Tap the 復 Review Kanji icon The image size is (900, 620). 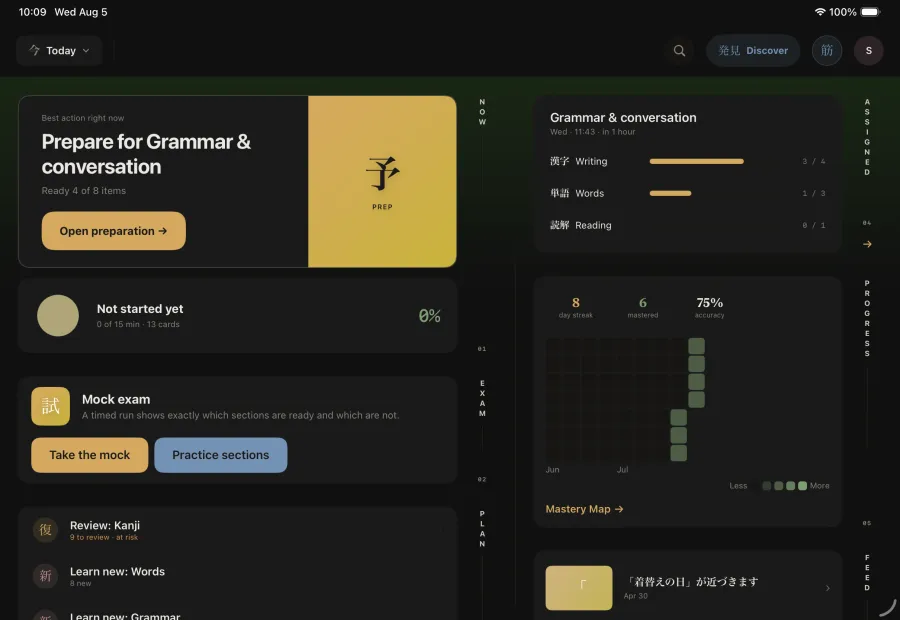pyautogui.click(x=45, y=530)
